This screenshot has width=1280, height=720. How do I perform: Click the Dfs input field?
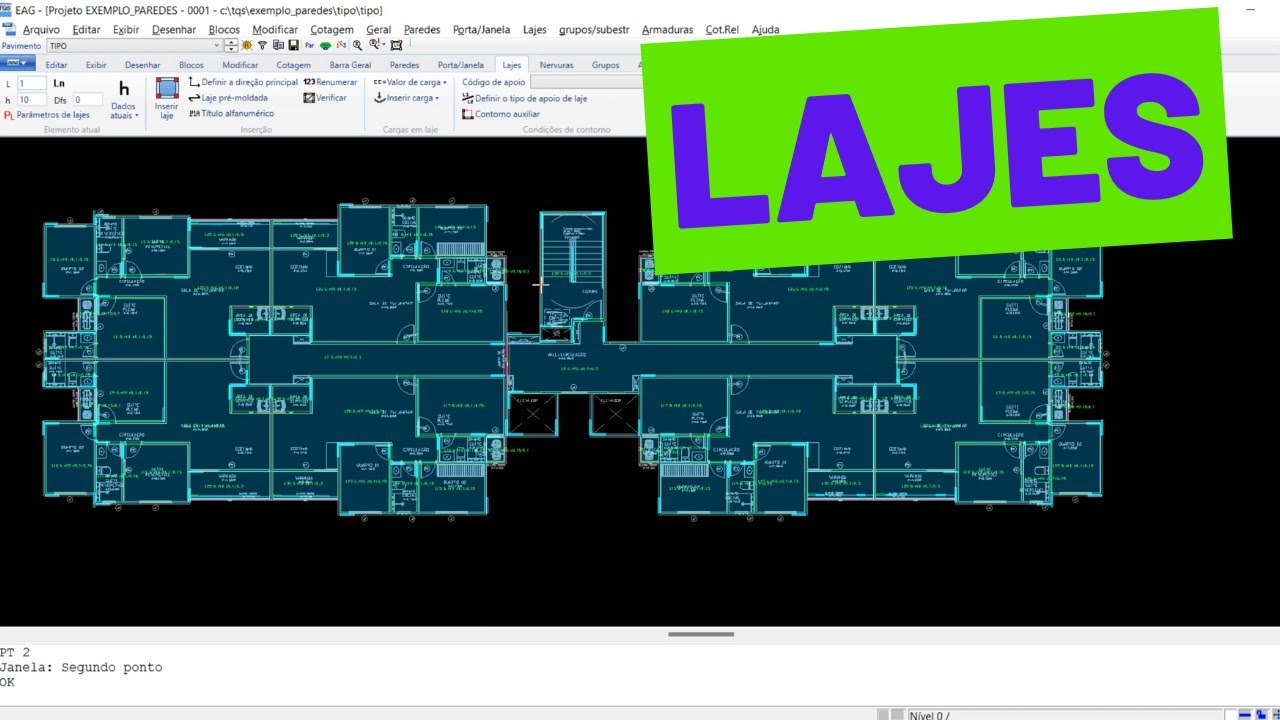point(87,100)
